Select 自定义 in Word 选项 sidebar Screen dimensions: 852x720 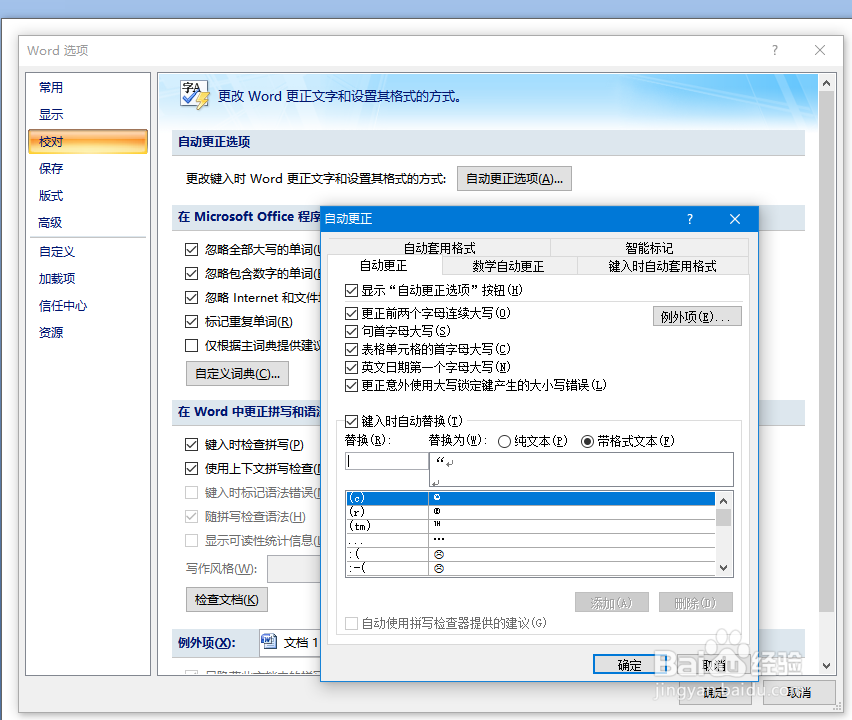[x=87, y=252]
